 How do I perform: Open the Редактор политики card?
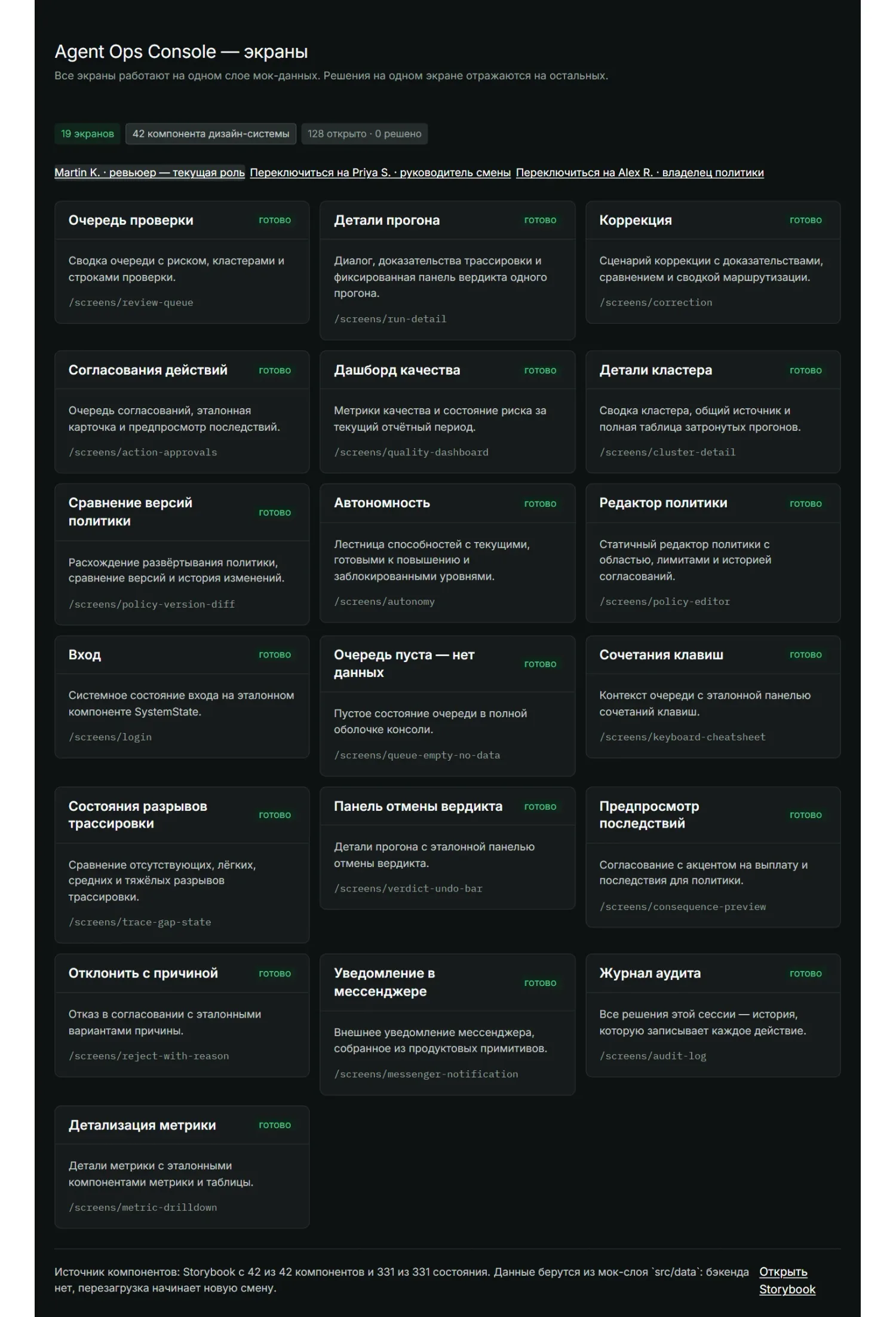713,553
